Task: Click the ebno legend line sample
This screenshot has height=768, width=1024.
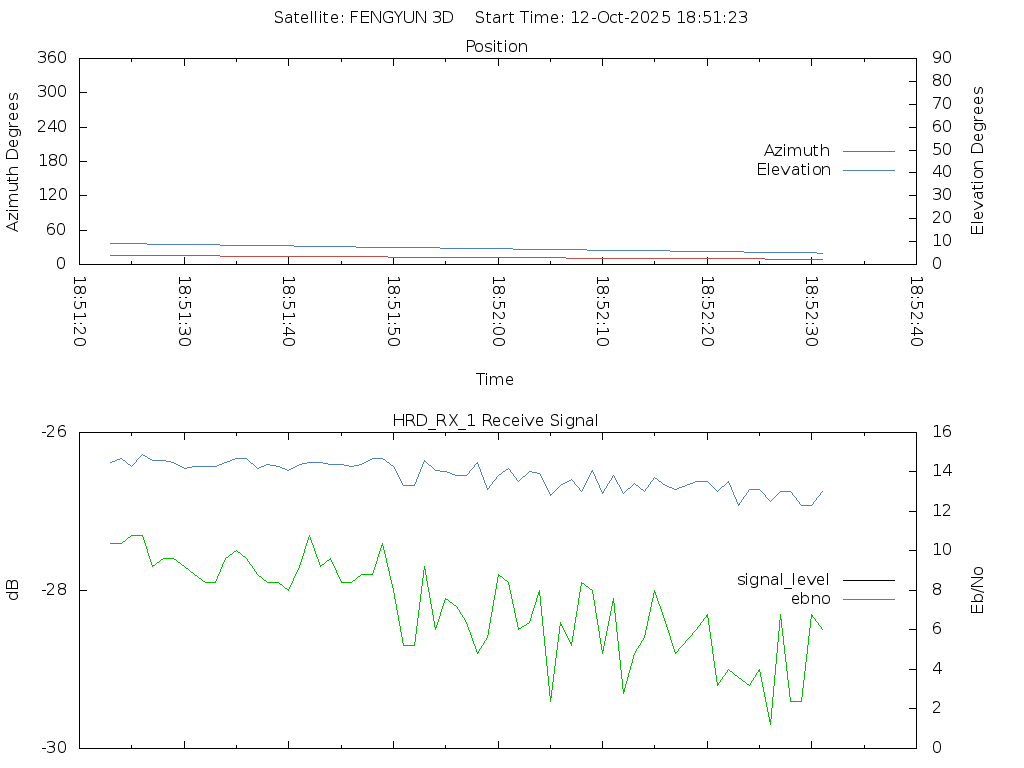Action: [868, 599]
